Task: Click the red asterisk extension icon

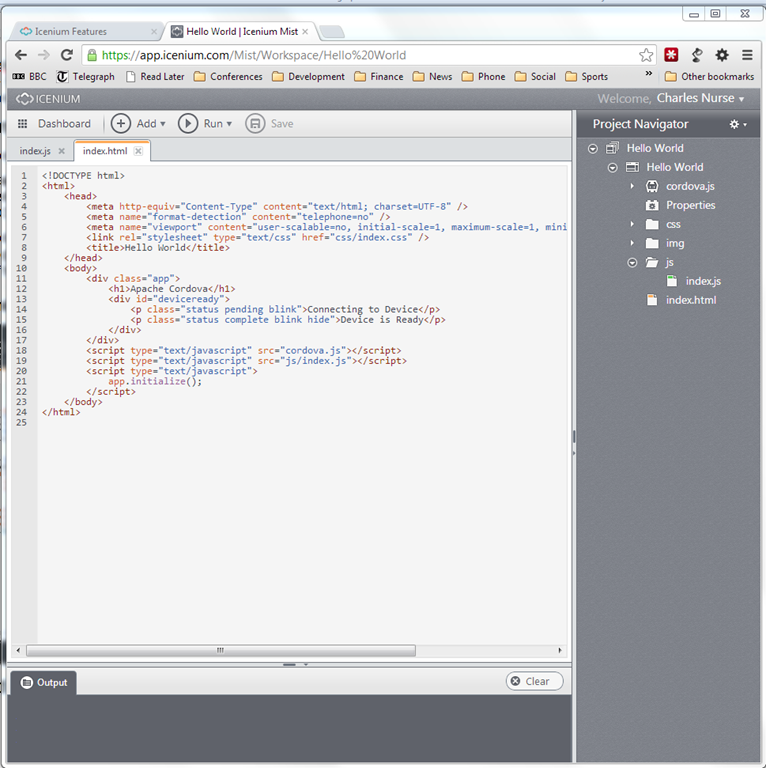Action: [x=671, y=55]
